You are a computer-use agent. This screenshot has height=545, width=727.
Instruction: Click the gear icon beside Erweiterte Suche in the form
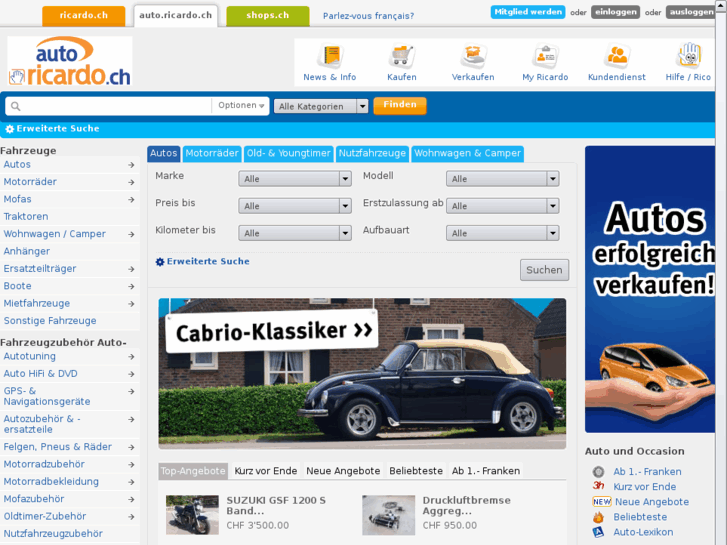160,262
